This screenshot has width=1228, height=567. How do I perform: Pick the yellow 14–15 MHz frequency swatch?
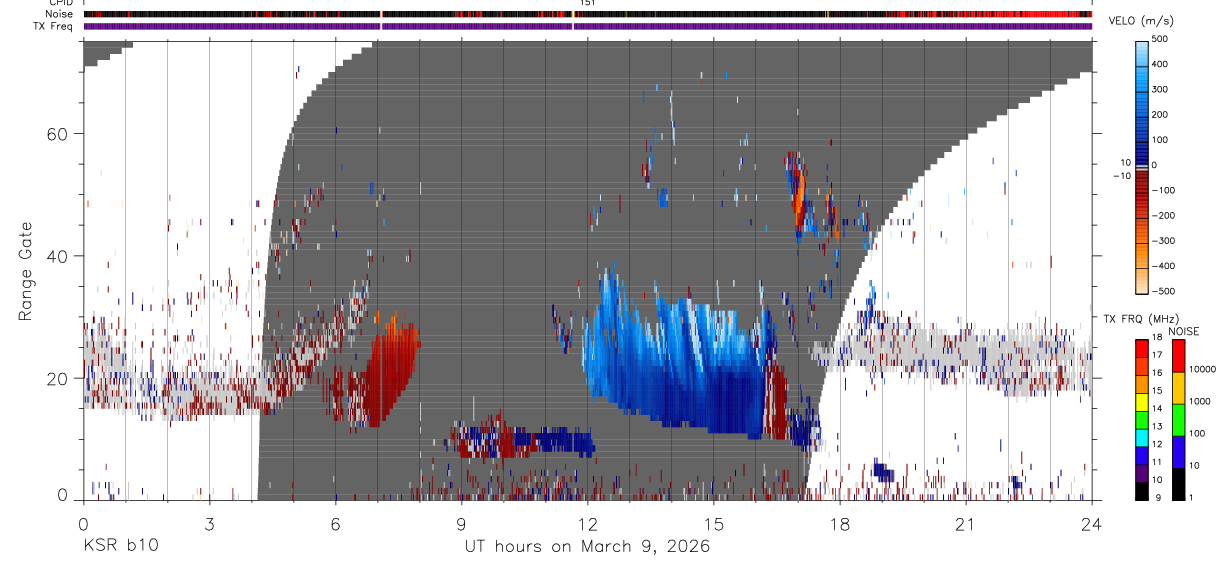[x=1141, y=401]
